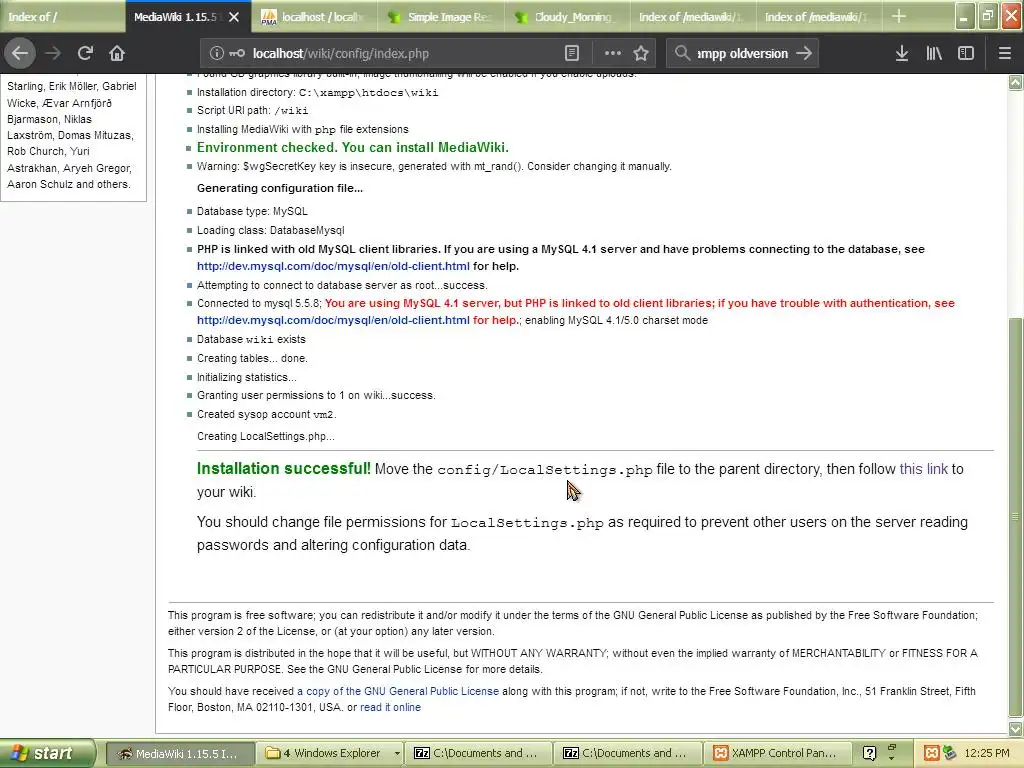Click 'Installation successful!' heading text
This screenshot has width=1024, height=768.
point(283,469)
